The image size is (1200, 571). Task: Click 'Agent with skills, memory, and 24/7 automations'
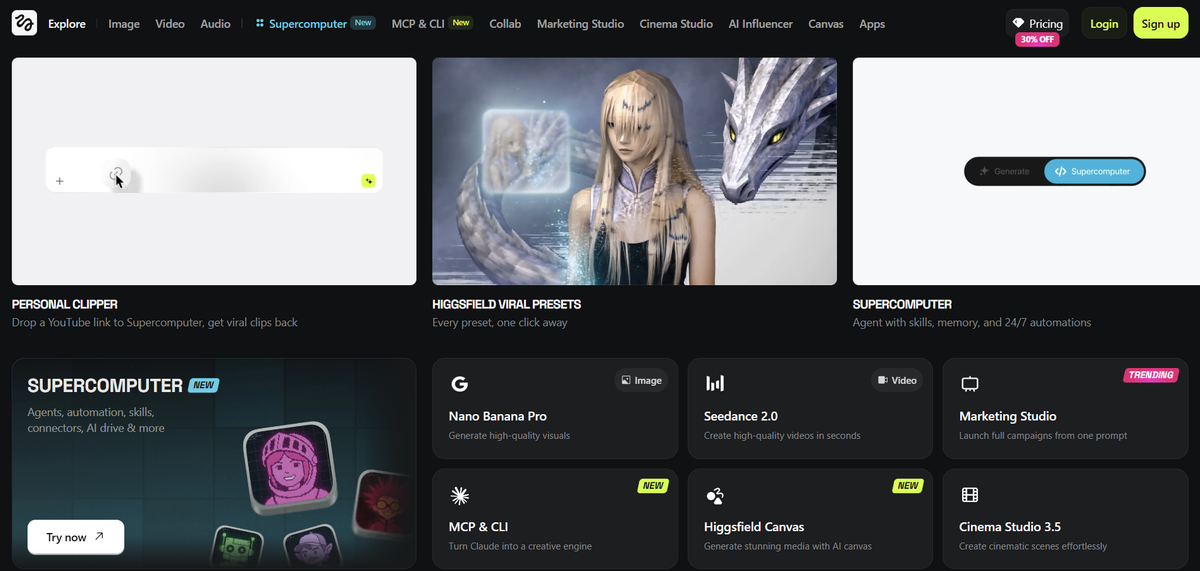coord(972,323)
